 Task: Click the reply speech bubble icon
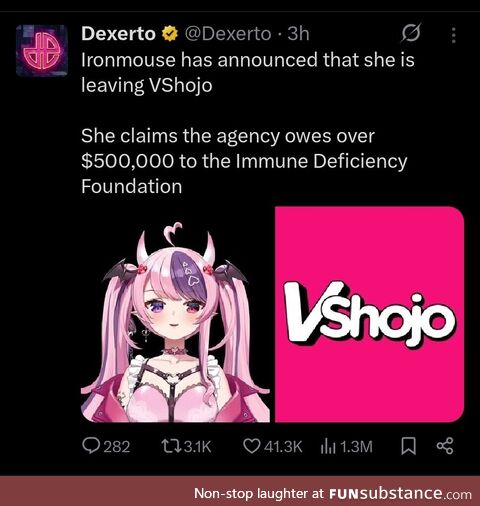[x=91, y=446]
